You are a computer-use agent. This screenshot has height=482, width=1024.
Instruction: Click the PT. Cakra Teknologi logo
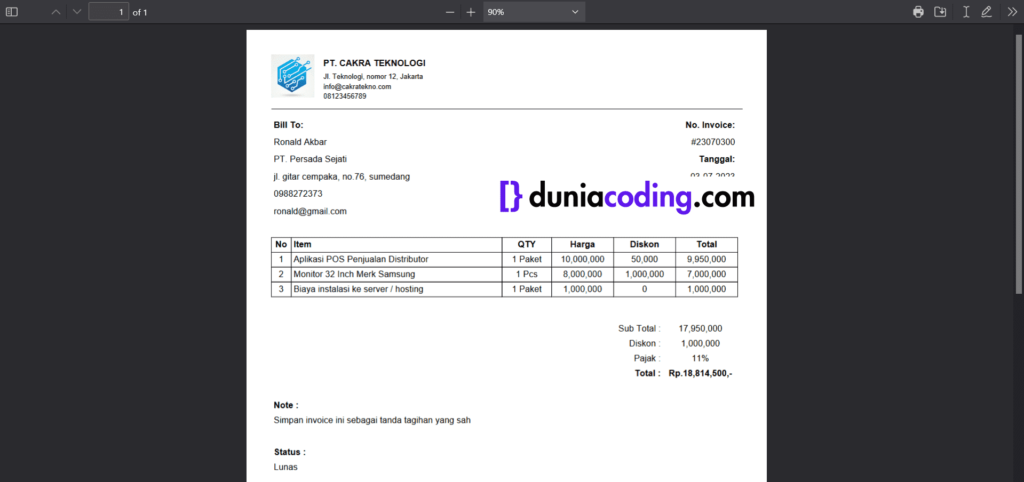(292, 76)
